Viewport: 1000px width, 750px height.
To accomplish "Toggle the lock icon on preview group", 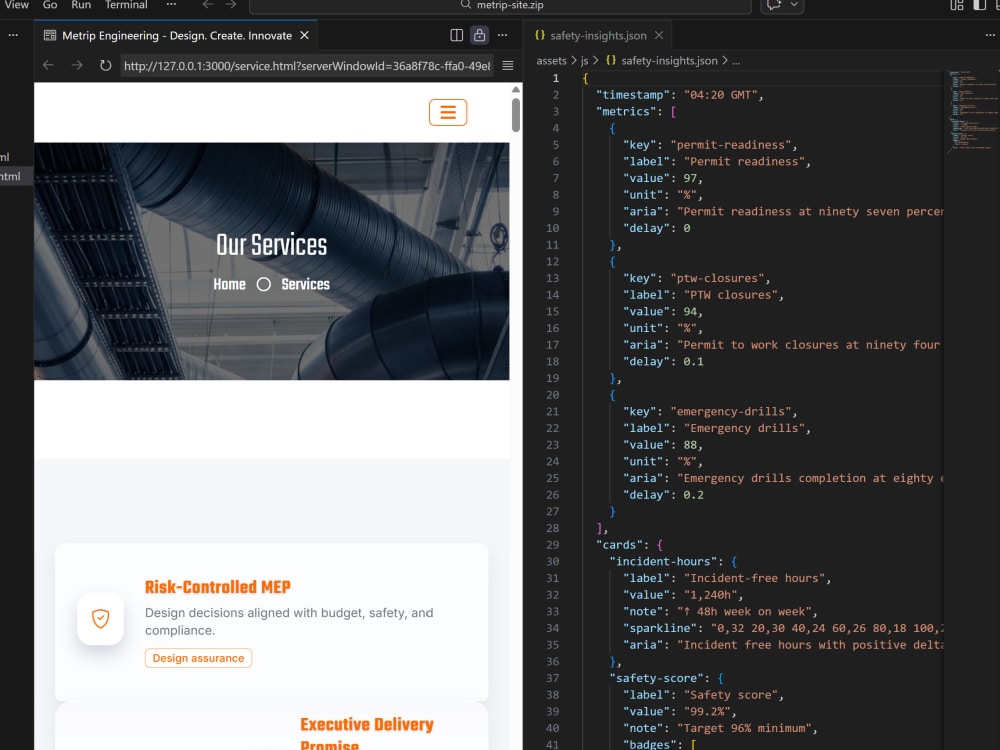I will pos(480,35).
